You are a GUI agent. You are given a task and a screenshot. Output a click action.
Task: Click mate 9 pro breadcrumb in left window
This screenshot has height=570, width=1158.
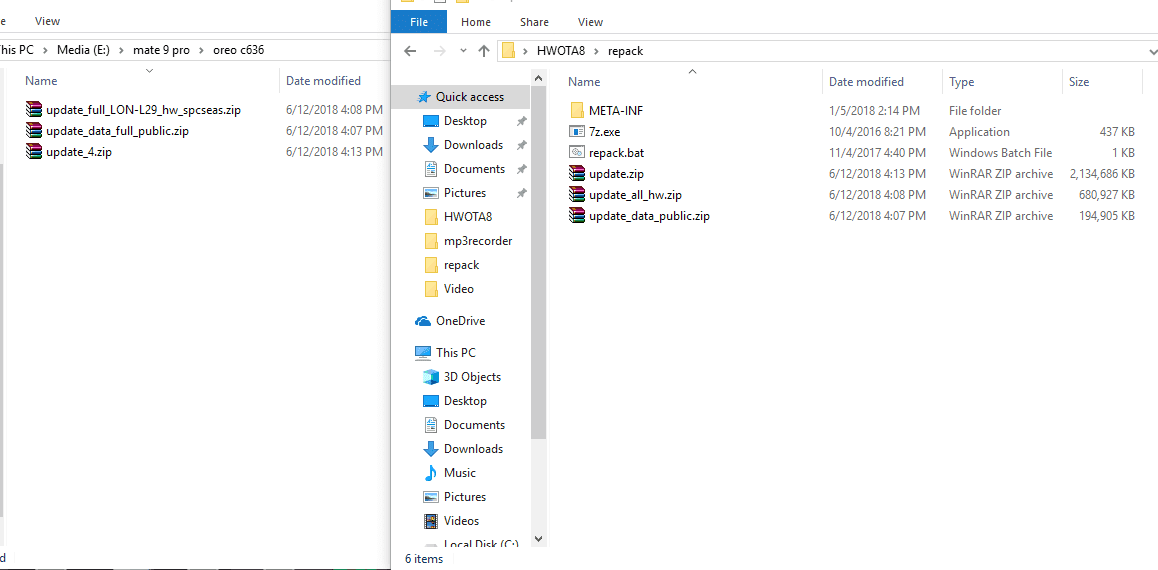pos(161,50)
